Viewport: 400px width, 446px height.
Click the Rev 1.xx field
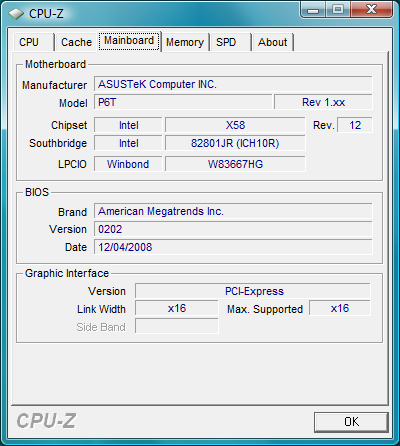tap(323, 102)
